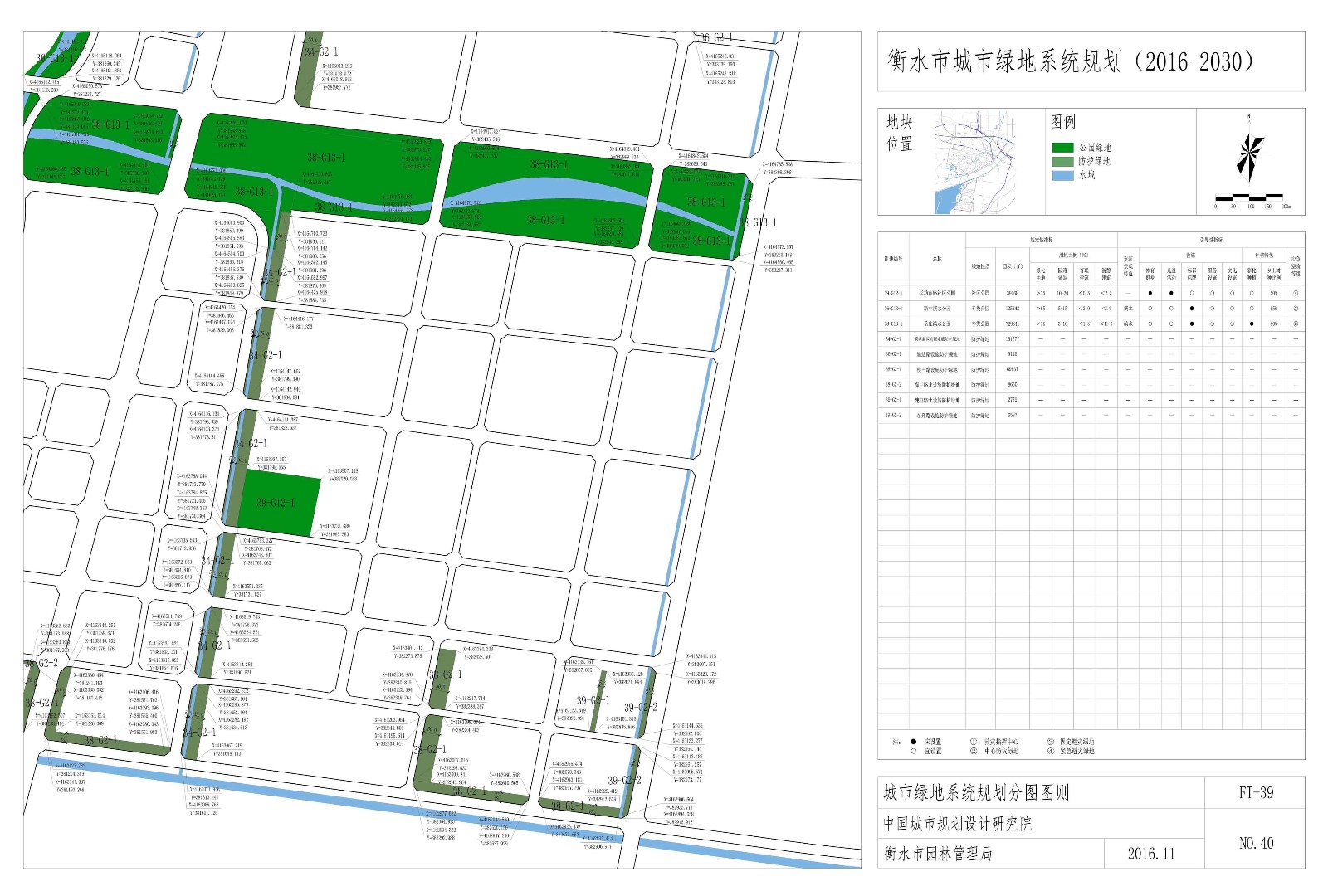Image resolution: width=1328 pixels, height=896 pixels.
Task: Click the filled circle beside 应设置 in notes
Action: click(914, 742)
